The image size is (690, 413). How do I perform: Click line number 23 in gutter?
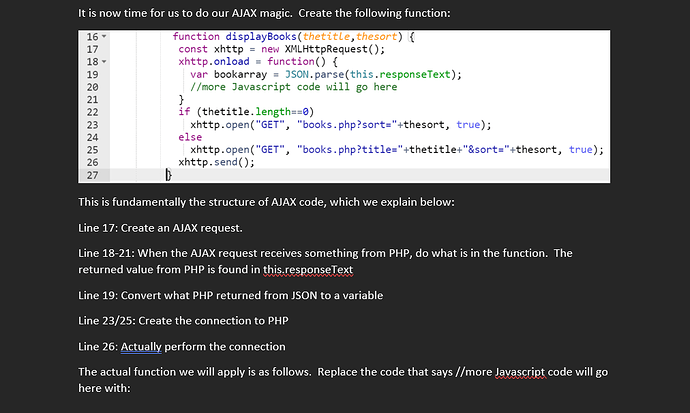[x=92, y=125]
